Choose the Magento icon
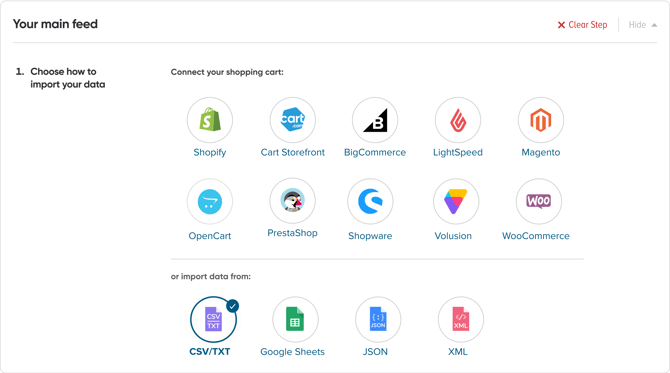Screen dimensions: 670x373 541,120
